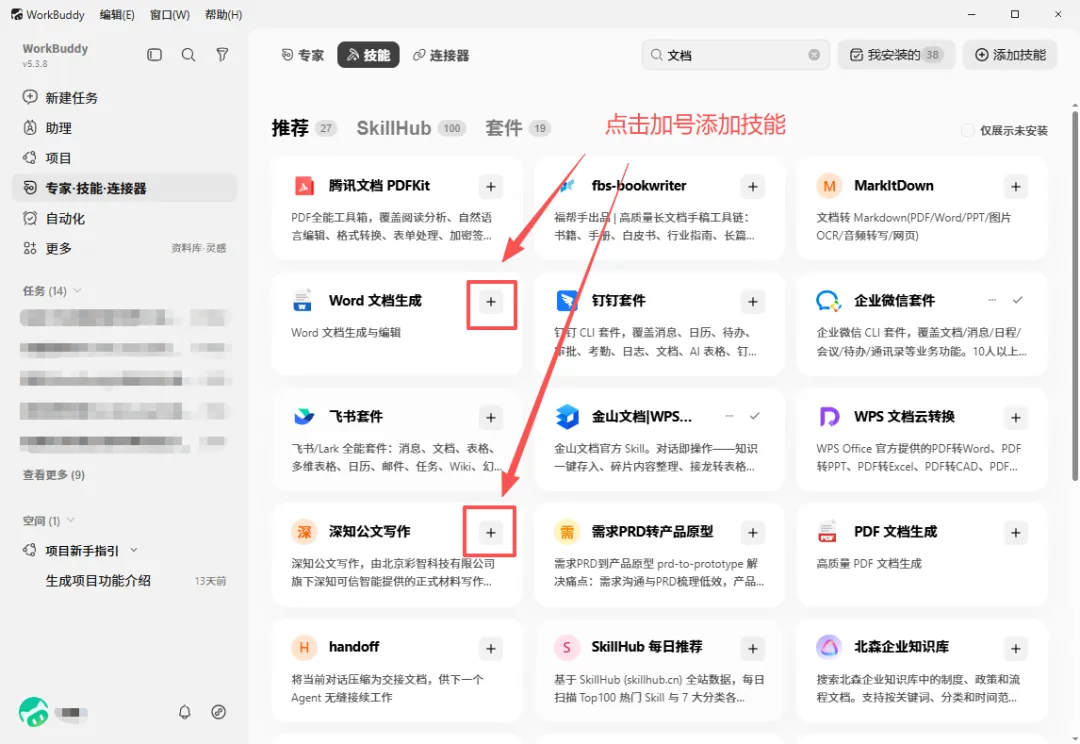This screenshot has height=744, width=1080.
Task: Open more options for 企业微信套件
Action: point(992,300)
